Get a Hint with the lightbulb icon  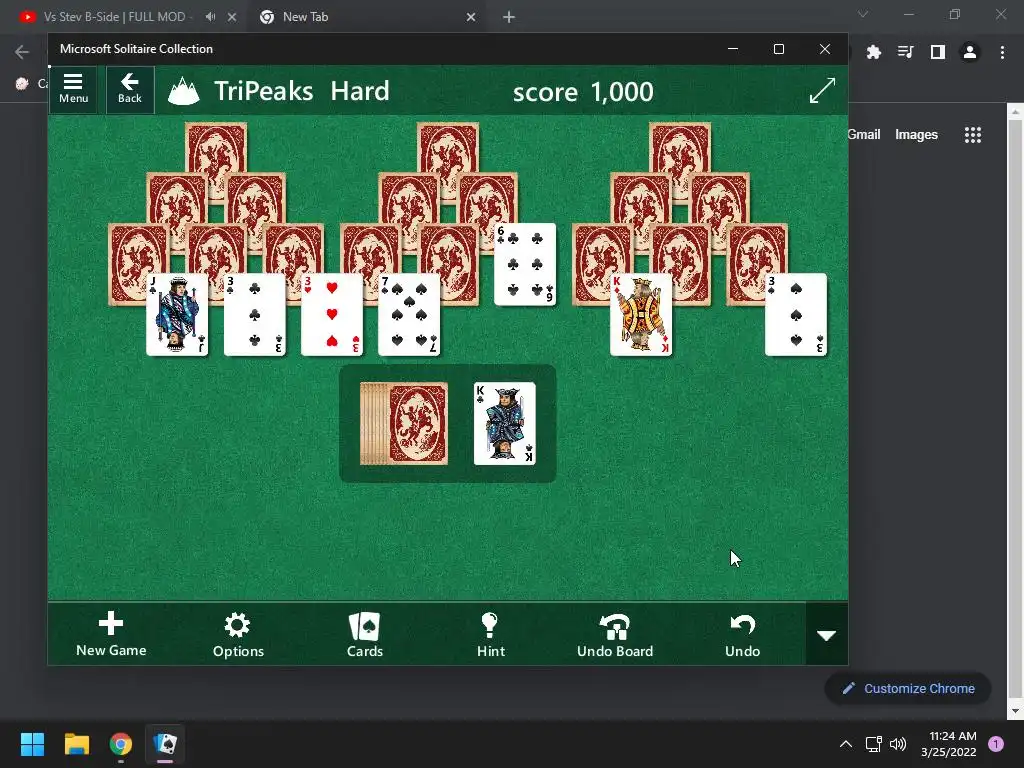tap(490, 634)
